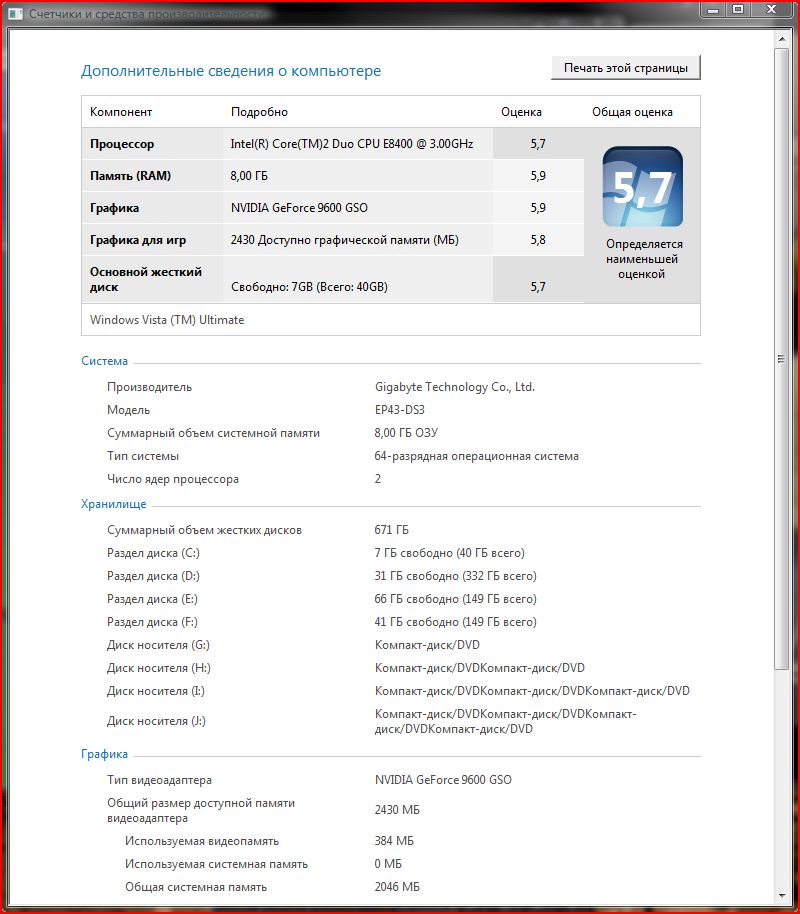Click the 'Подробно' column header

tap(259, 112)
